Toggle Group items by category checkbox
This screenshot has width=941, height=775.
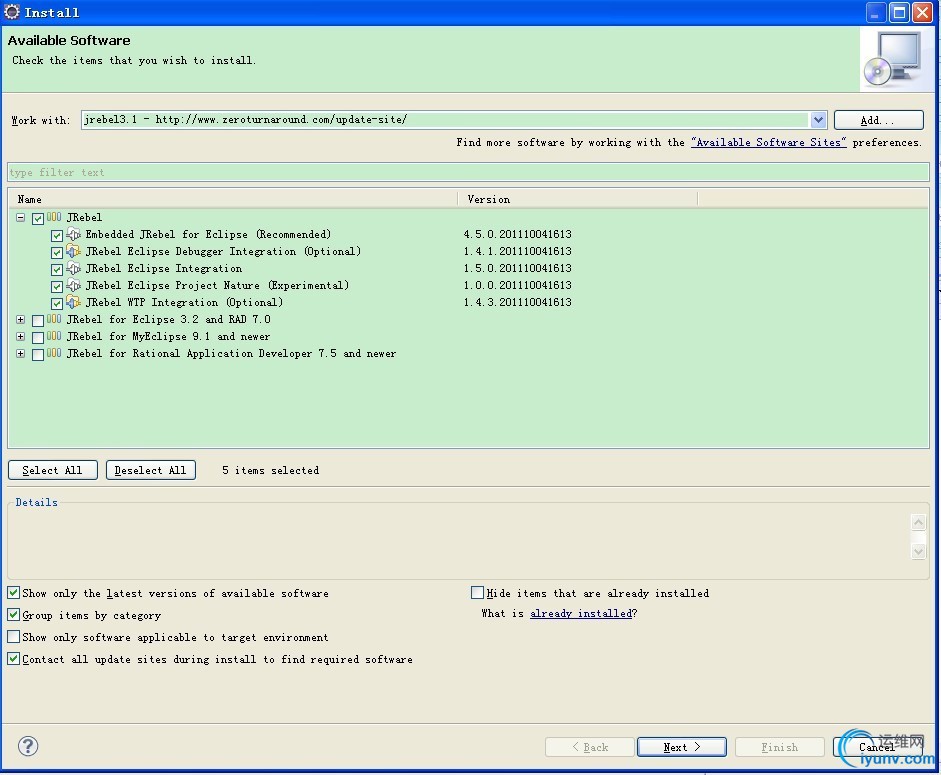click(14, 615)
